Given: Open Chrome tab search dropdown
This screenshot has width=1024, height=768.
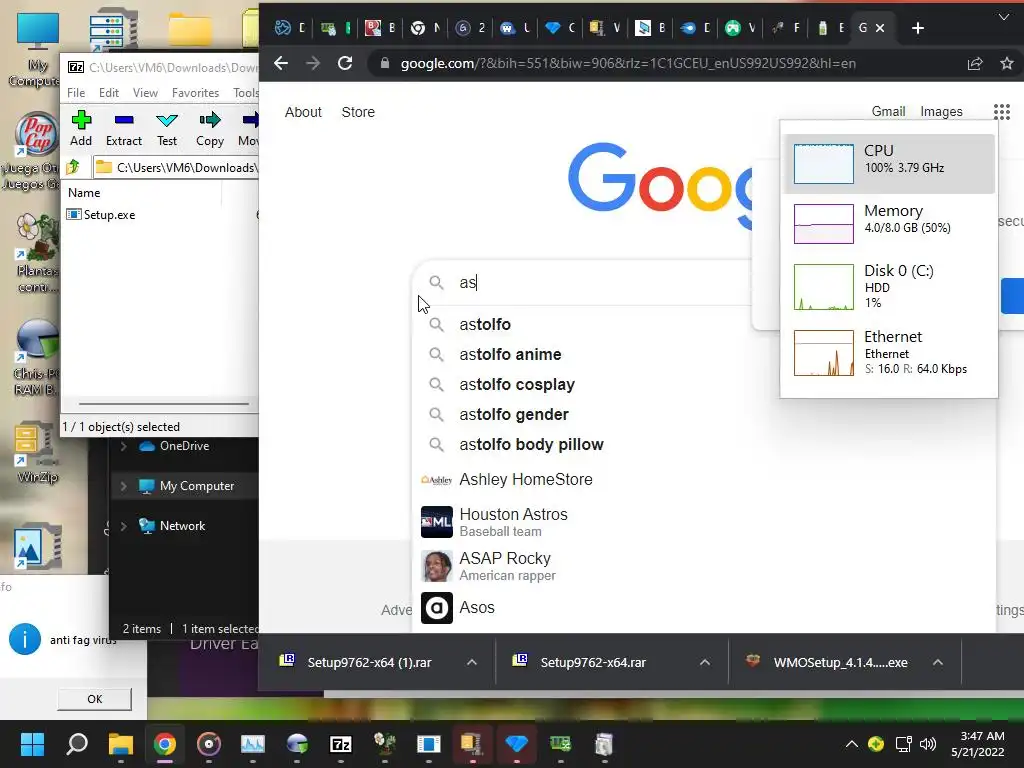Looking at the screenshot, I should [x=1004, y=17].
